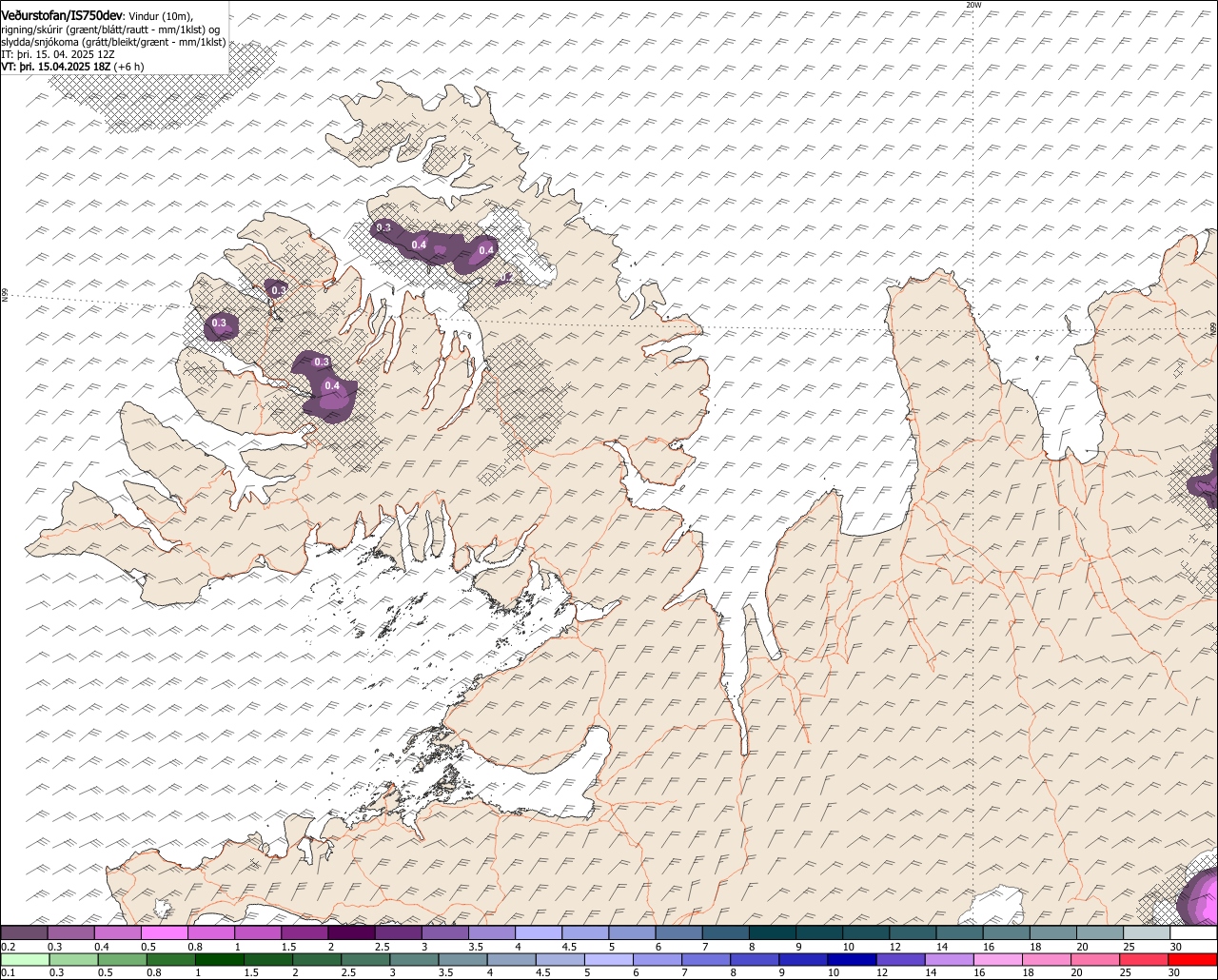Viewport: 1218px width, 980px height.
Task: Click the 0.3 label at the northern band's western end
Action: (x=383, y=228)
